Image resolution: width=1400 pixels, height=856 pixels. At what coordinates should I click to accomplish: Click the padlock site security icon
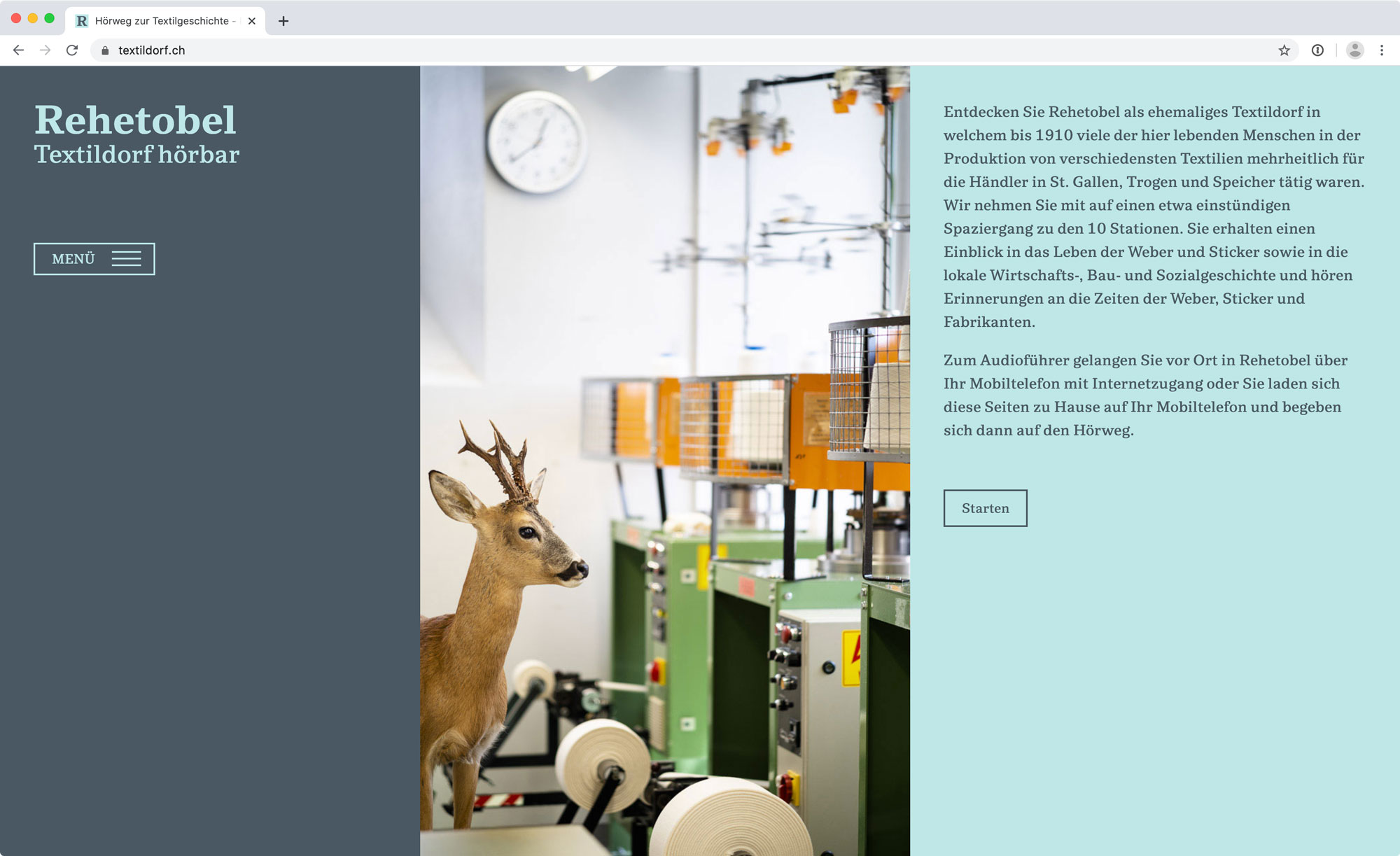tap(105, 50)
